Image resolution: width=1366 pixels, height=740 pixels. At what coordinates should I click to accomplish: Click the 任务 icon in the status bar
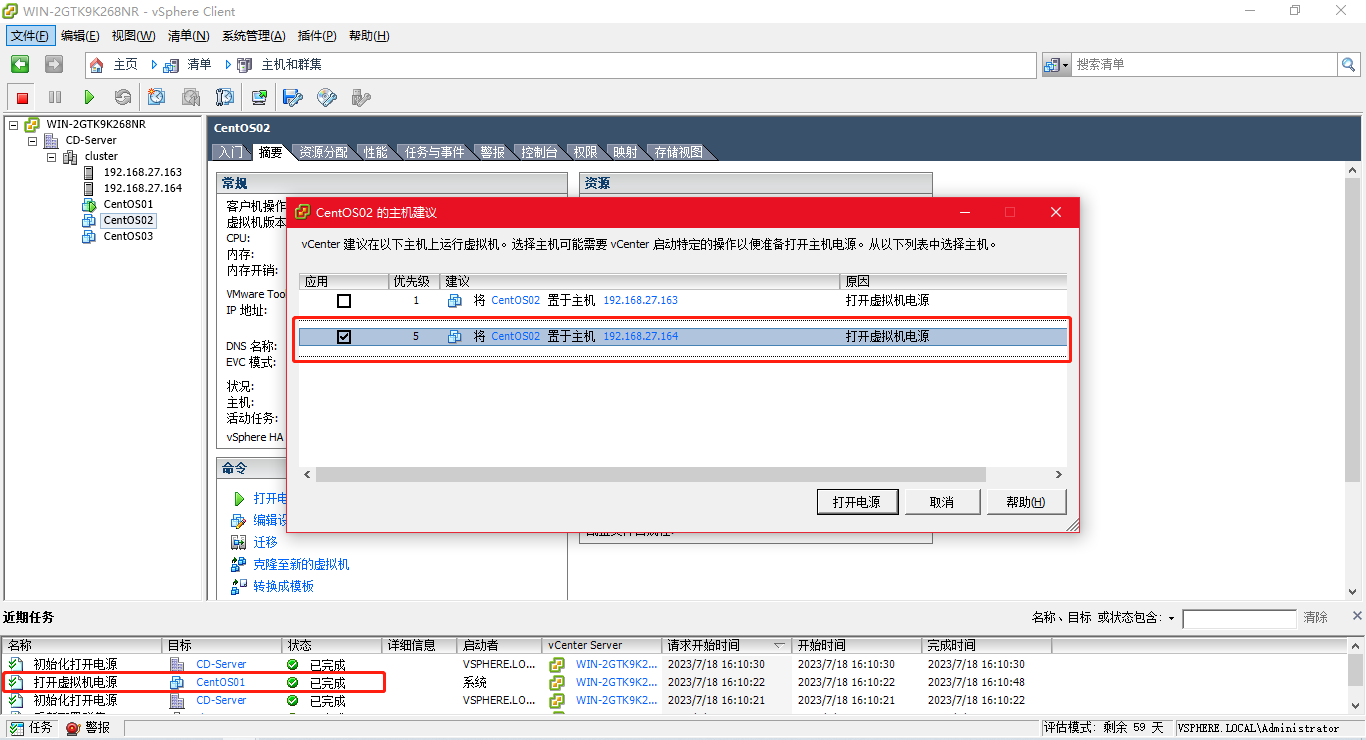[x=16, y=728]
